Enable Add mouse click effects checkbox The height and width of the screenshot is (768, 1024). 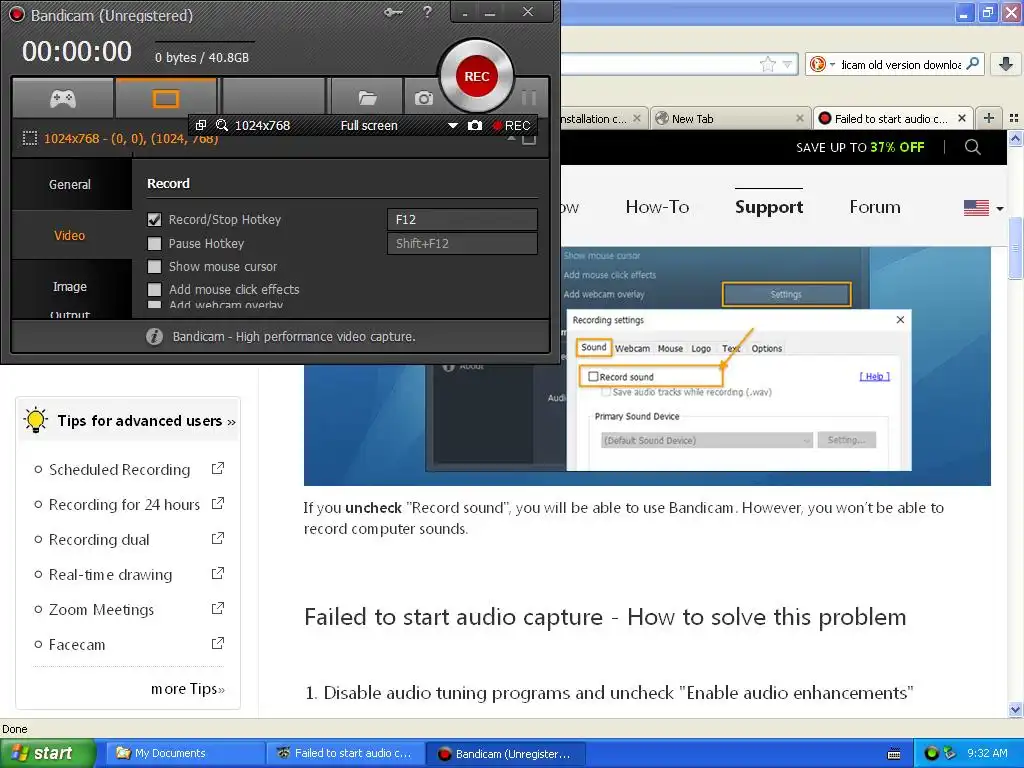pos(154,289)
